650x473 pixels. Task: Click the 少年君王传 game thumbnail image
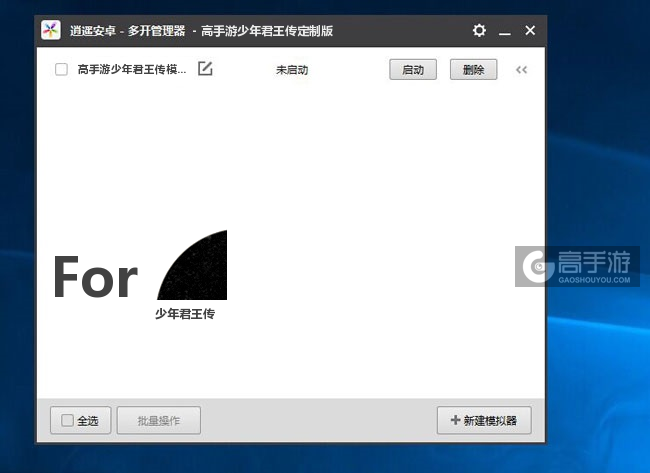tap(192, 265)
